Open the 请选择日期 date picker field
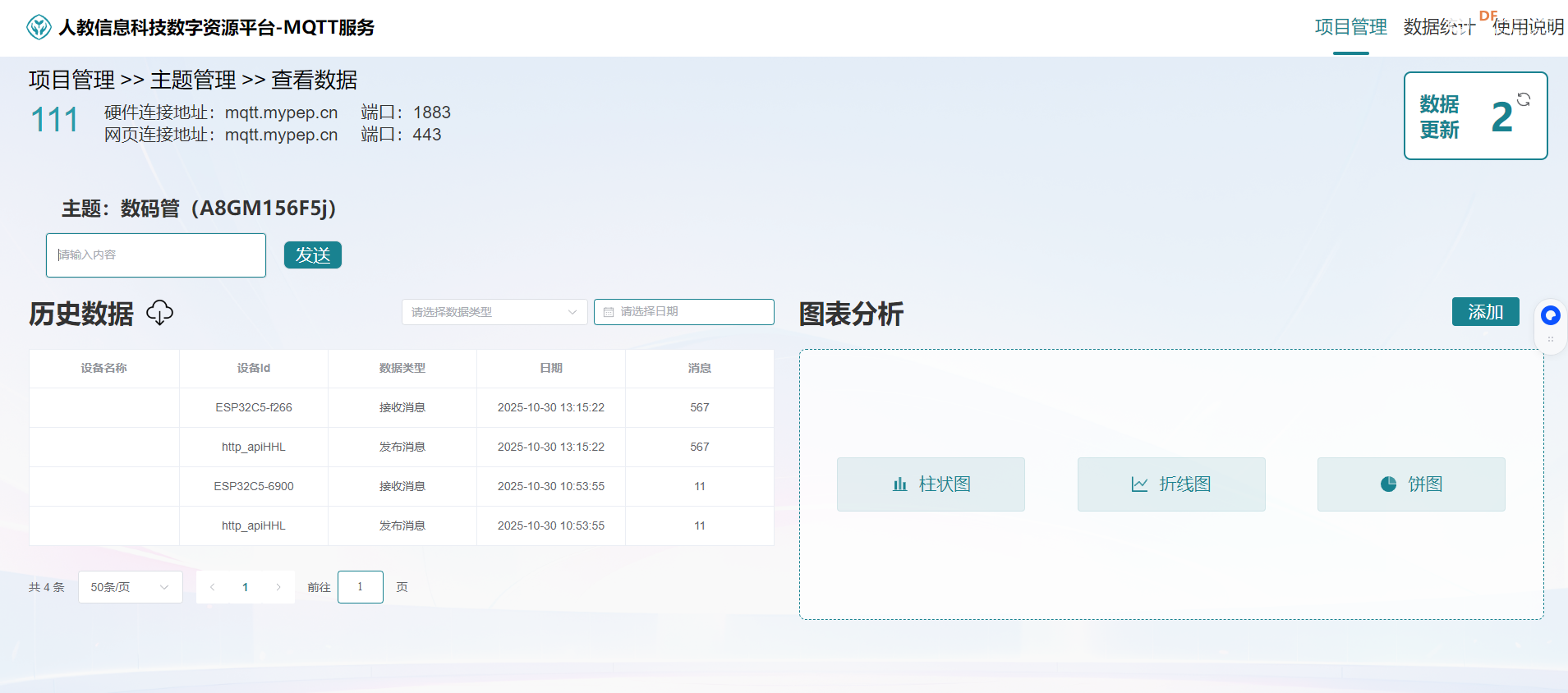 (684, 312)
